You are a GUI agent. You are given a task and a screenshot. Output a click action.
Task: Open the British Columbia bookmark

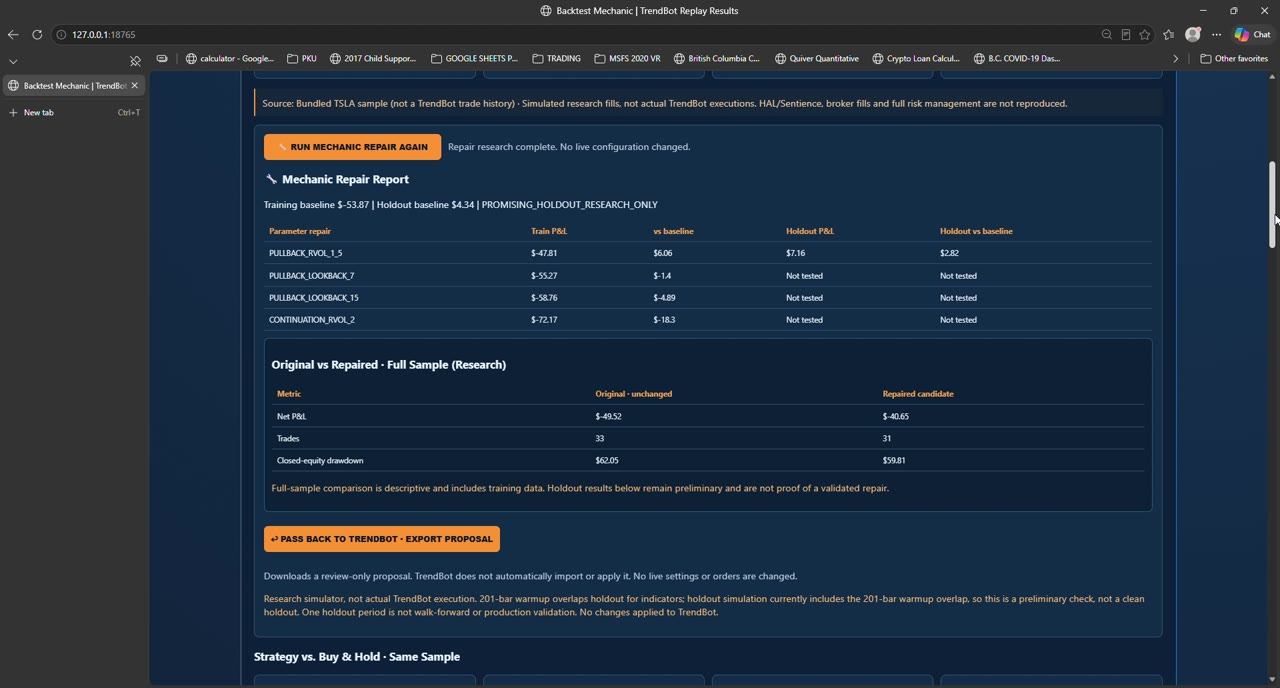717,58
